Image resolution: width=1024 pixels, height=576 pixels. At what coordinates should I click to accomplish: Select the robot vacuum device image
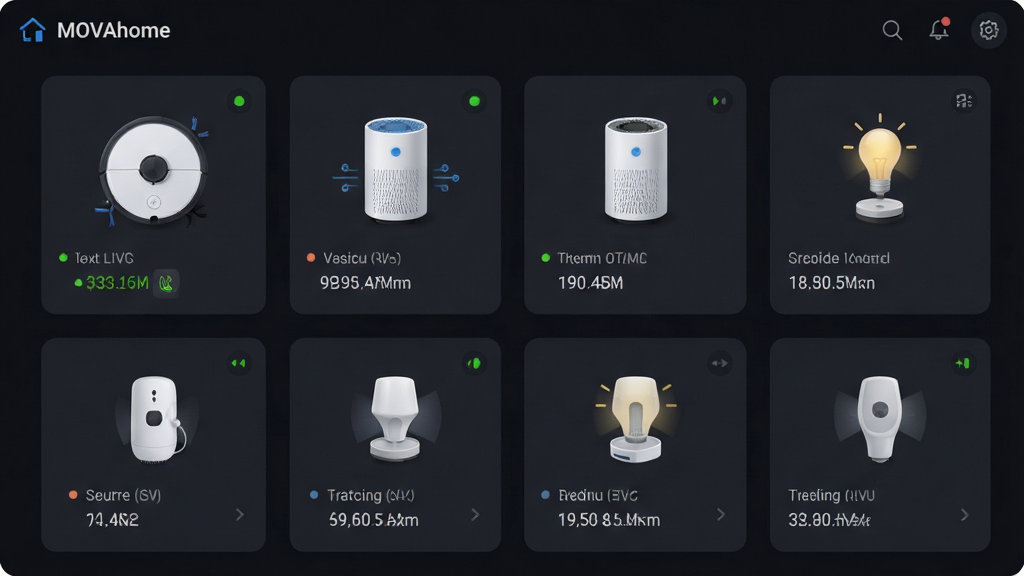pos(153,171)
